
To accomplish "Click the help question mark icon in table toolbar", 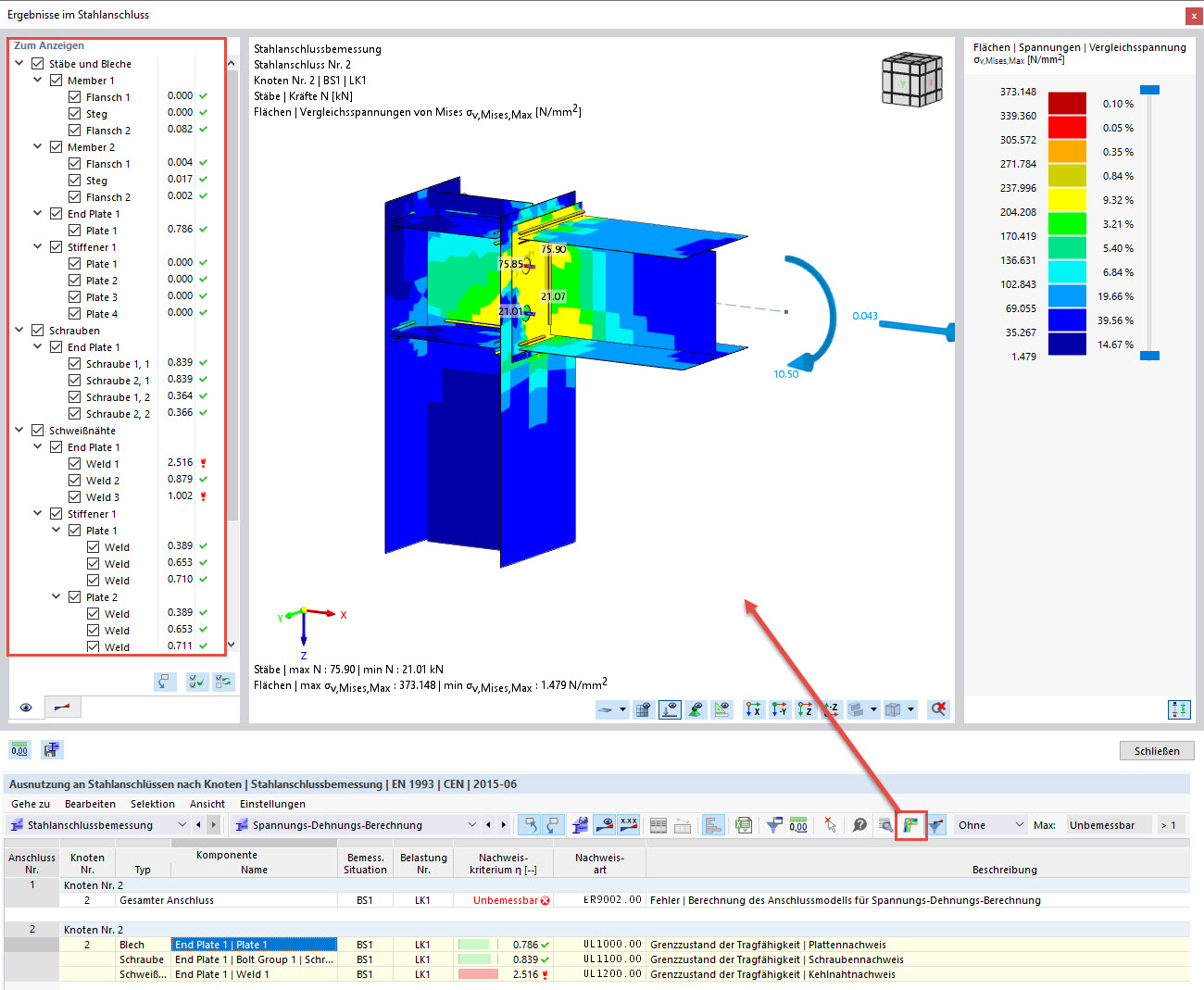I will [x=859, y=824].
